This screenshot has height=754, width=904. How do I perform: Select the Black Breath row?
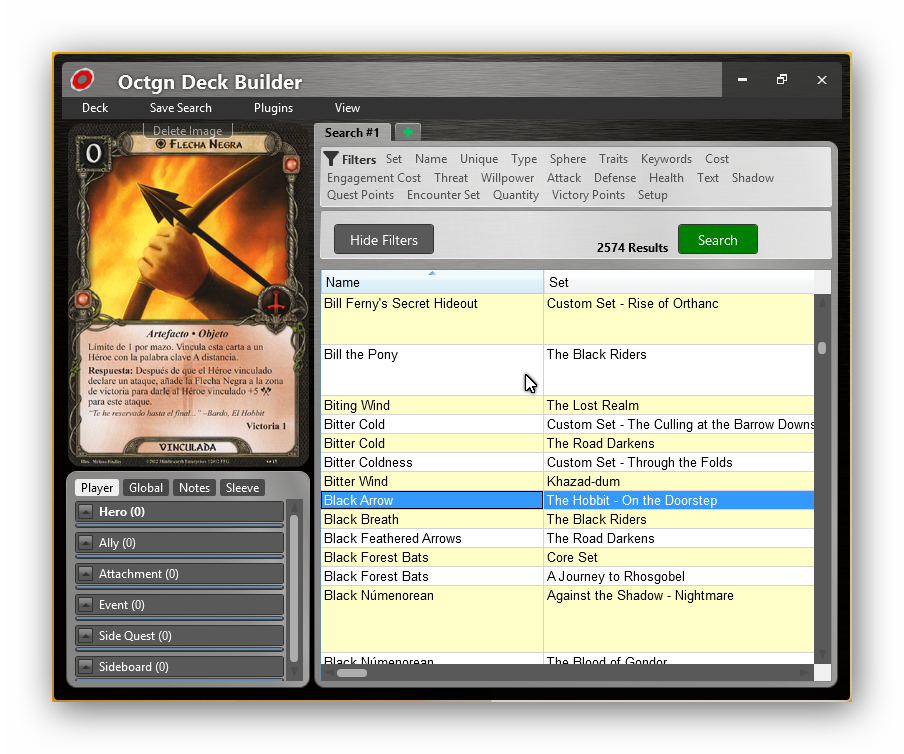click(568, 519)
